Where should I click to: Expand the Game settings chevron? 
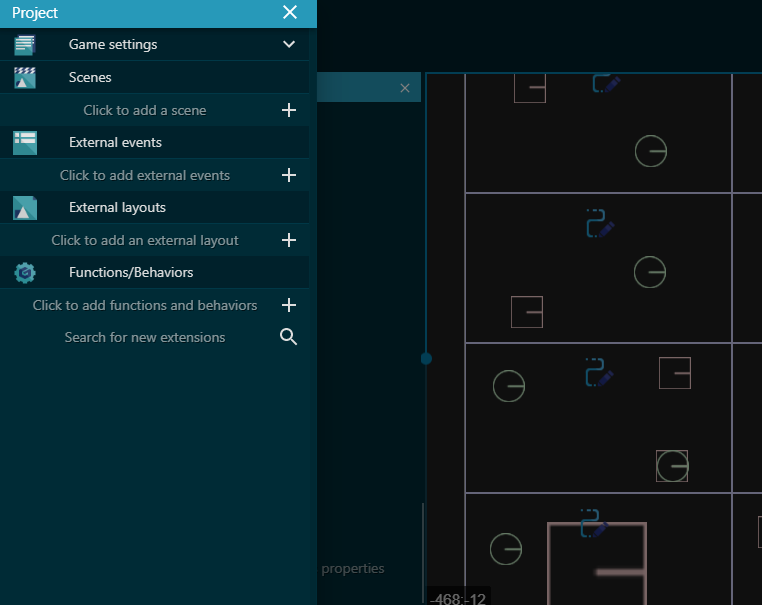pyautogui.click(x=289, y=44)
